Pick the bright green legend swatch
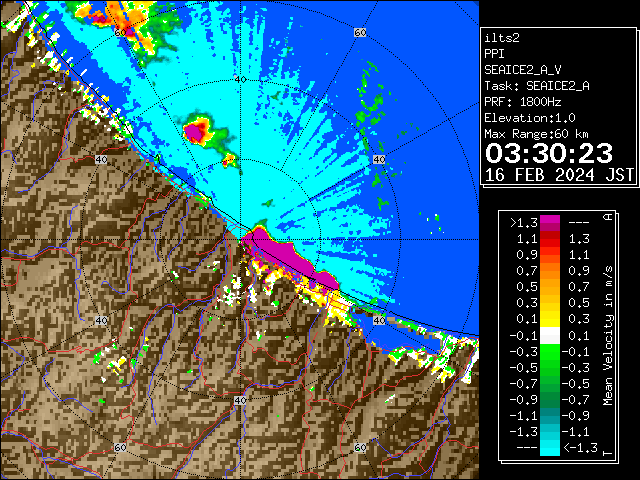Viewport: 640px width, 480px height. point(550,351)
